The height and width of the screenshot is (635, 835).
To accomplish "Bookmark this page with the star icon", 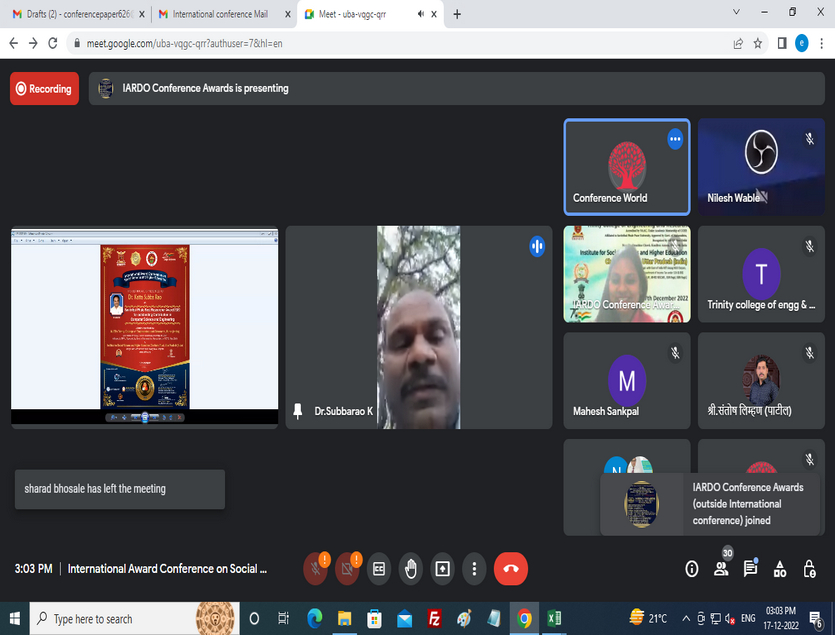I will 757,44.
